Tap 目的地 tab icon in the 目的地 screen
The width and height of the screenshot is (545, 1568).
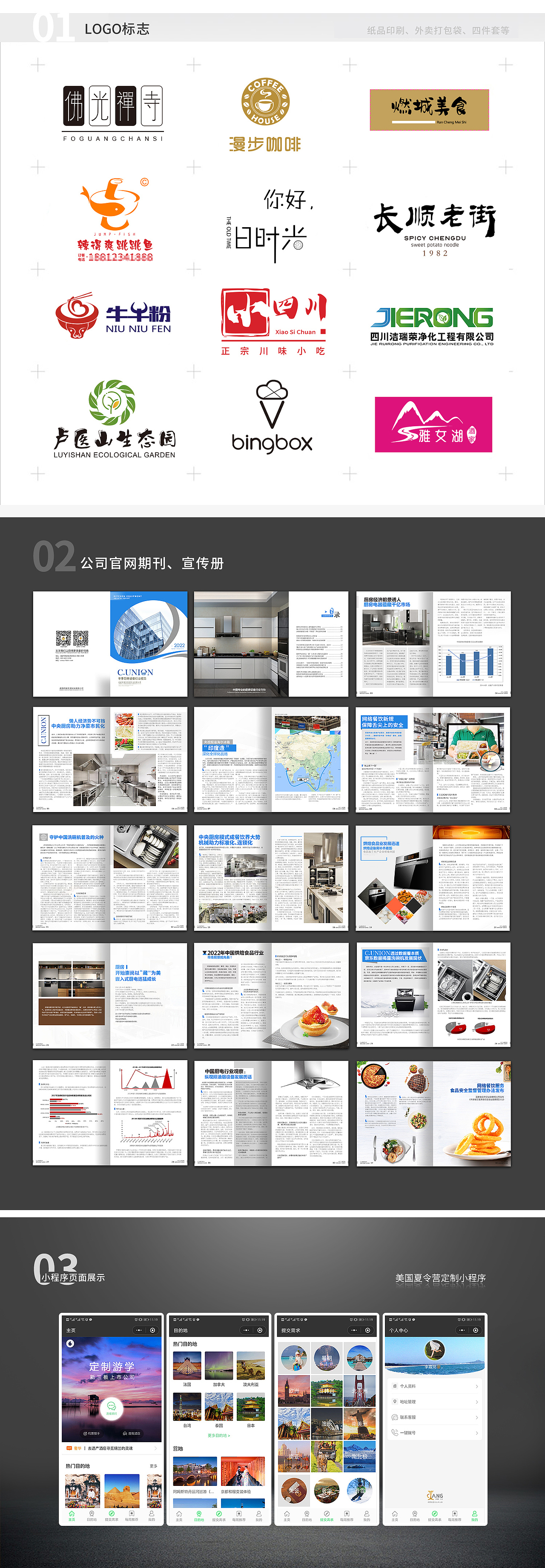coord(199,1513)
